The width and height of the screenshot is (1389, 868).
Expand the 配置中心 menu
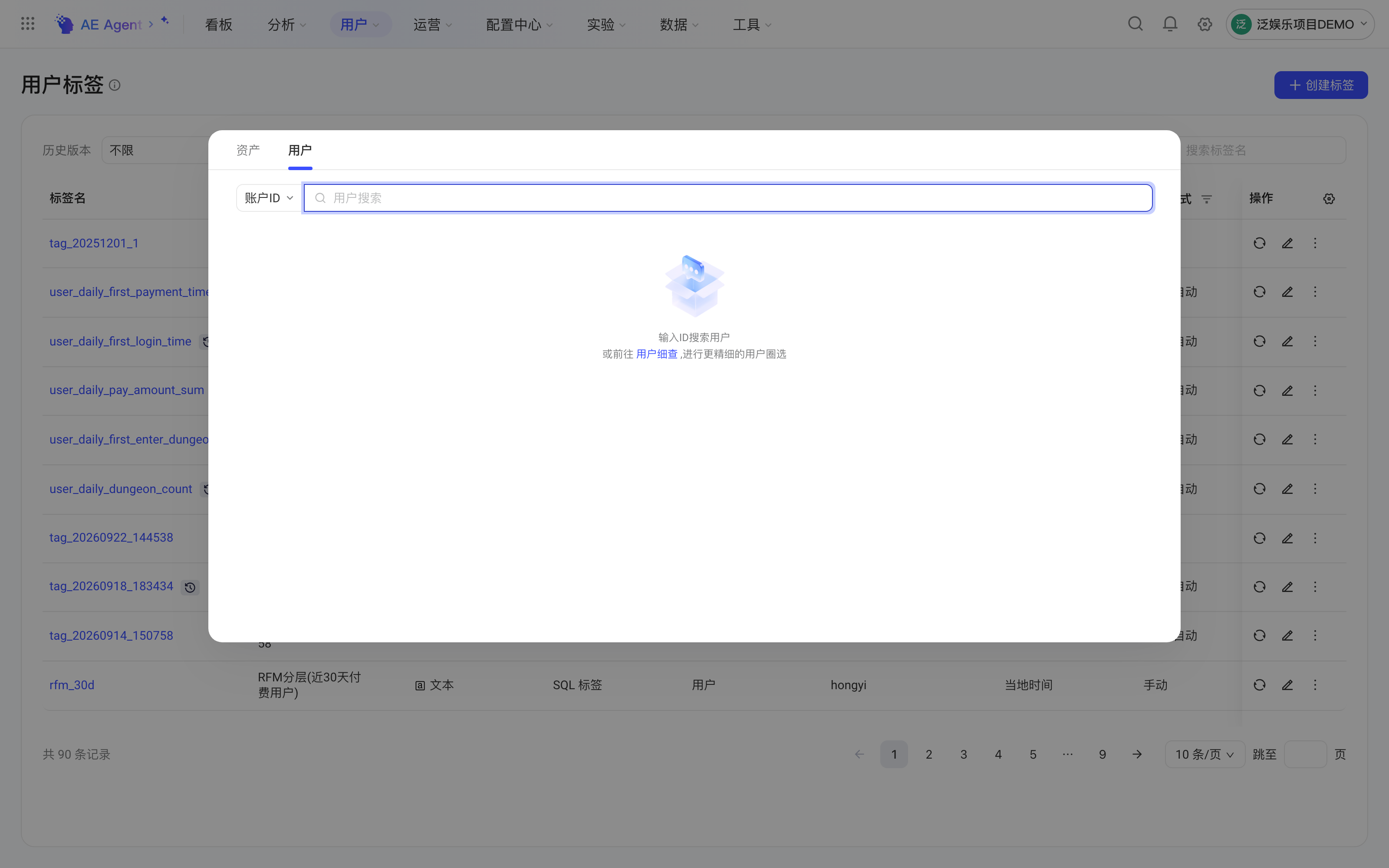519,25
